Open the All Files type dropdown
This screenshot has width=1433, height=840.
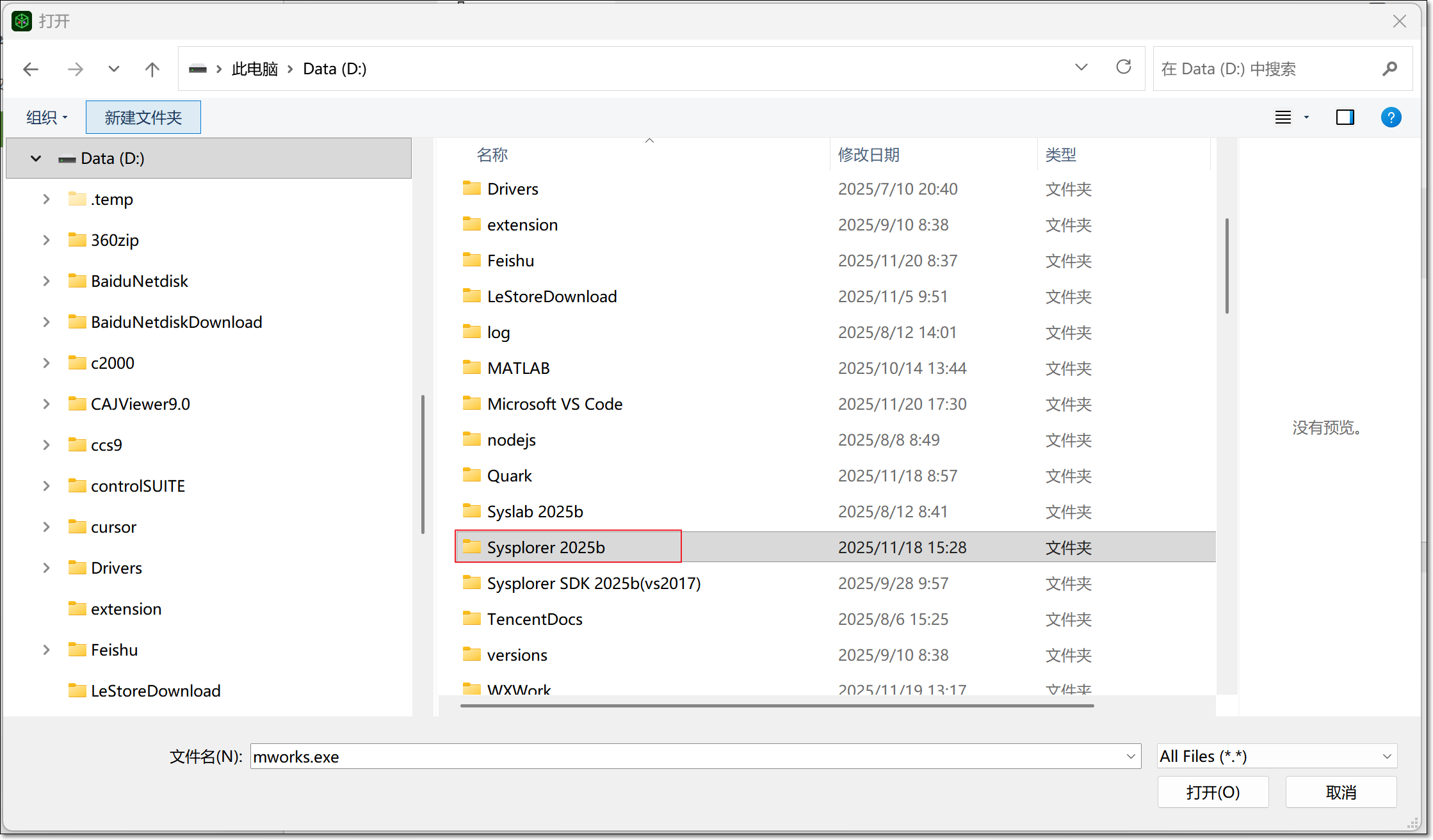tap(1277, 756)
